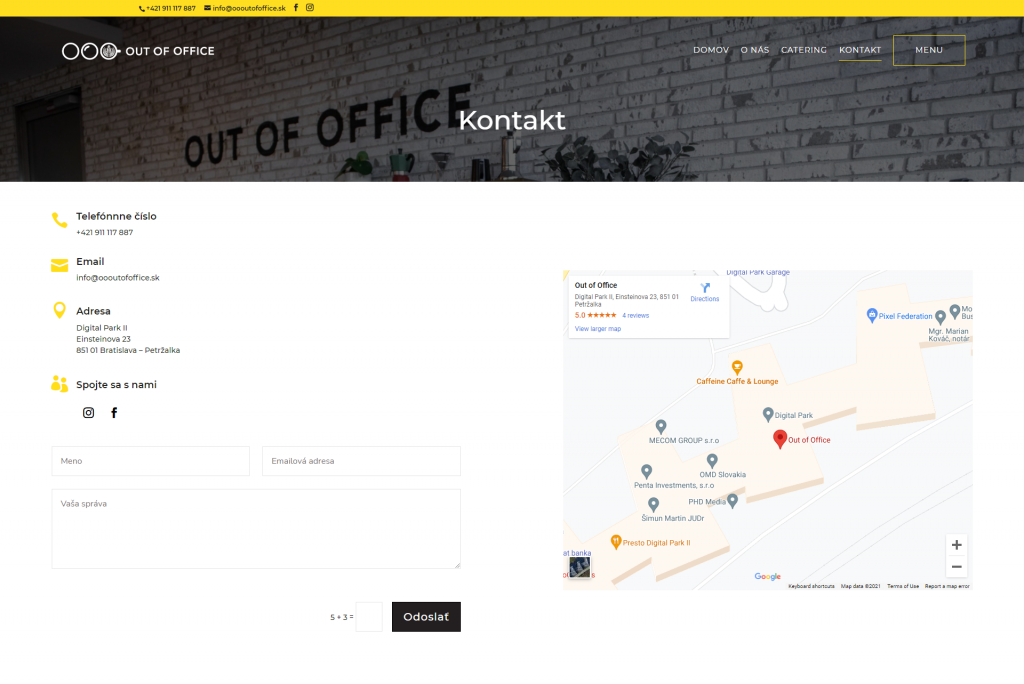The width and height of the screenshot is (1024, 684).
Task: Open Facebook under Spojte sa s nami
Action: click(x=114, y=413)
